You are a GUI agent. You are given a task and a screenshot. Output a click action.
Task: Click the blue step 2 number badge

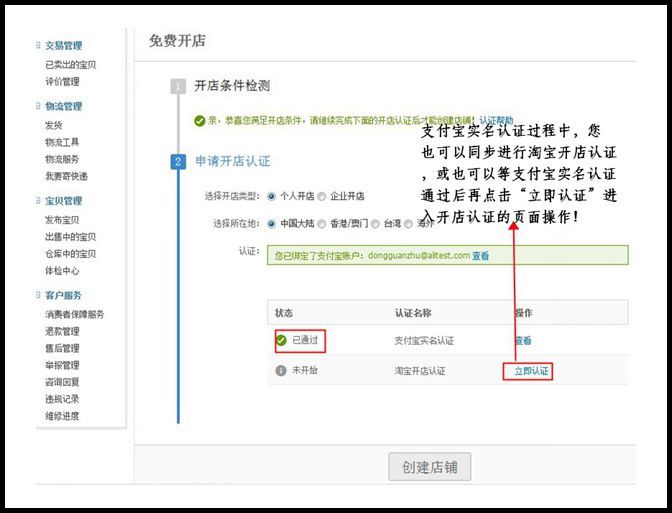pos(178,162)
